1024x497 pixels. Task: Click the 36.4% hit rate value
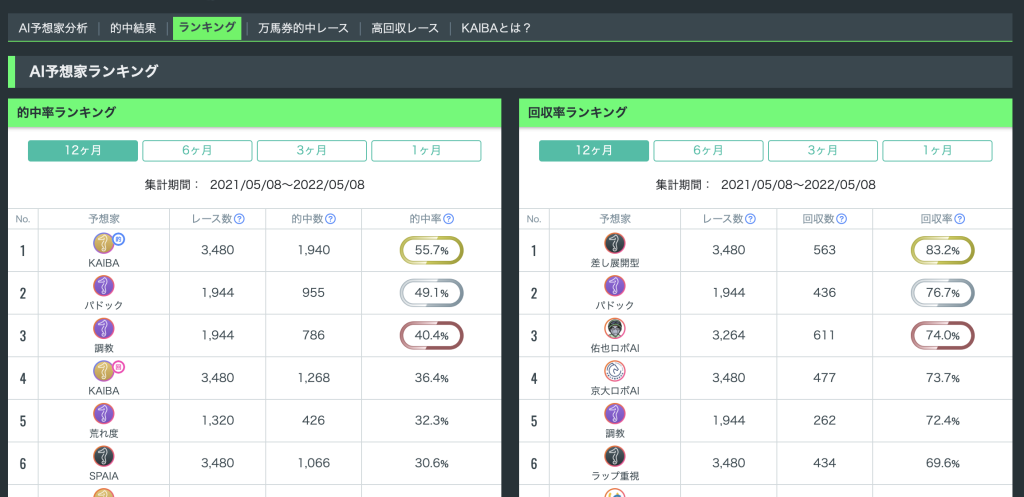point(432,378)
